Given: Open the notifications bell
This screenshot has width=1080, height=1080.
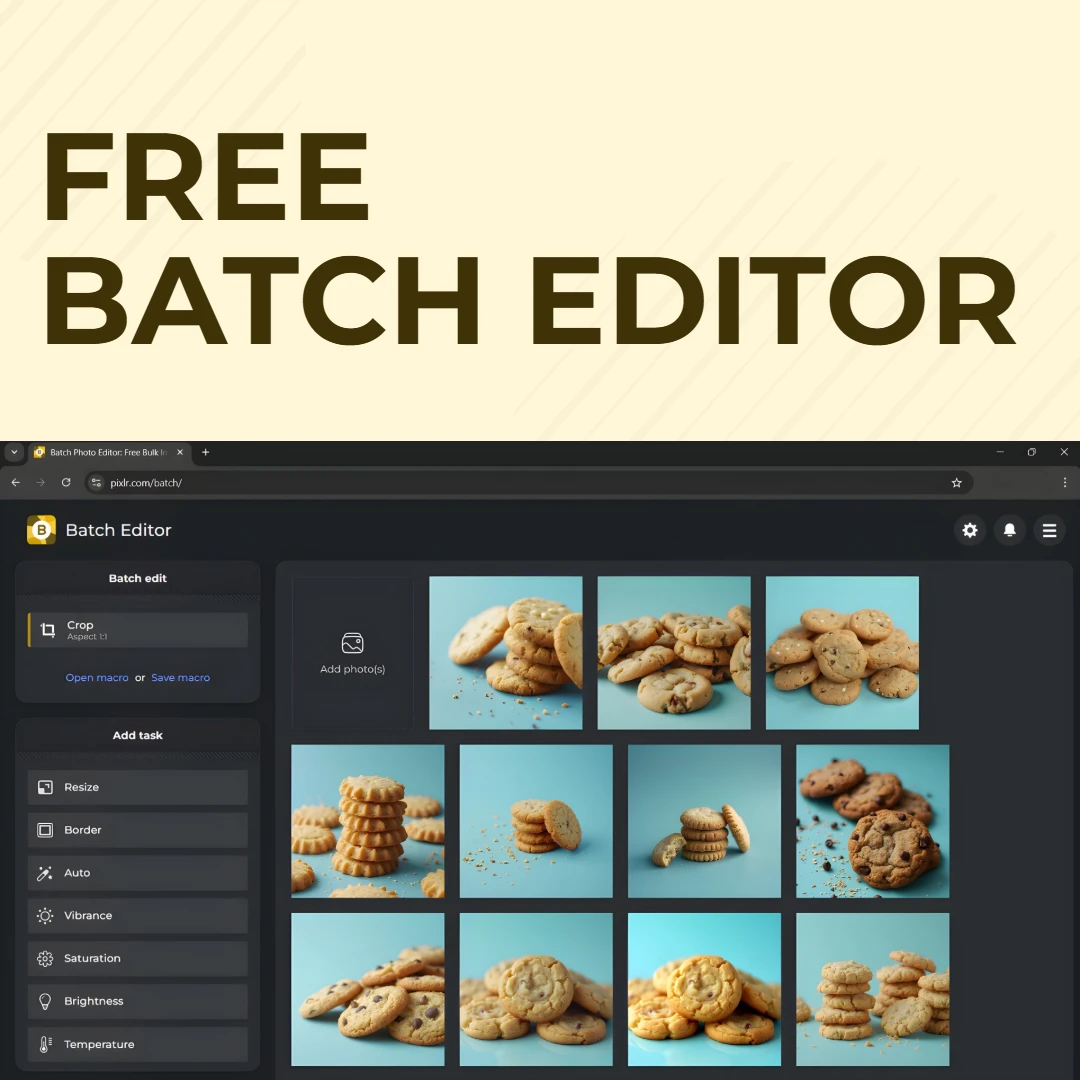Looking at the screenshot, I should click(x=1010, y=530).
